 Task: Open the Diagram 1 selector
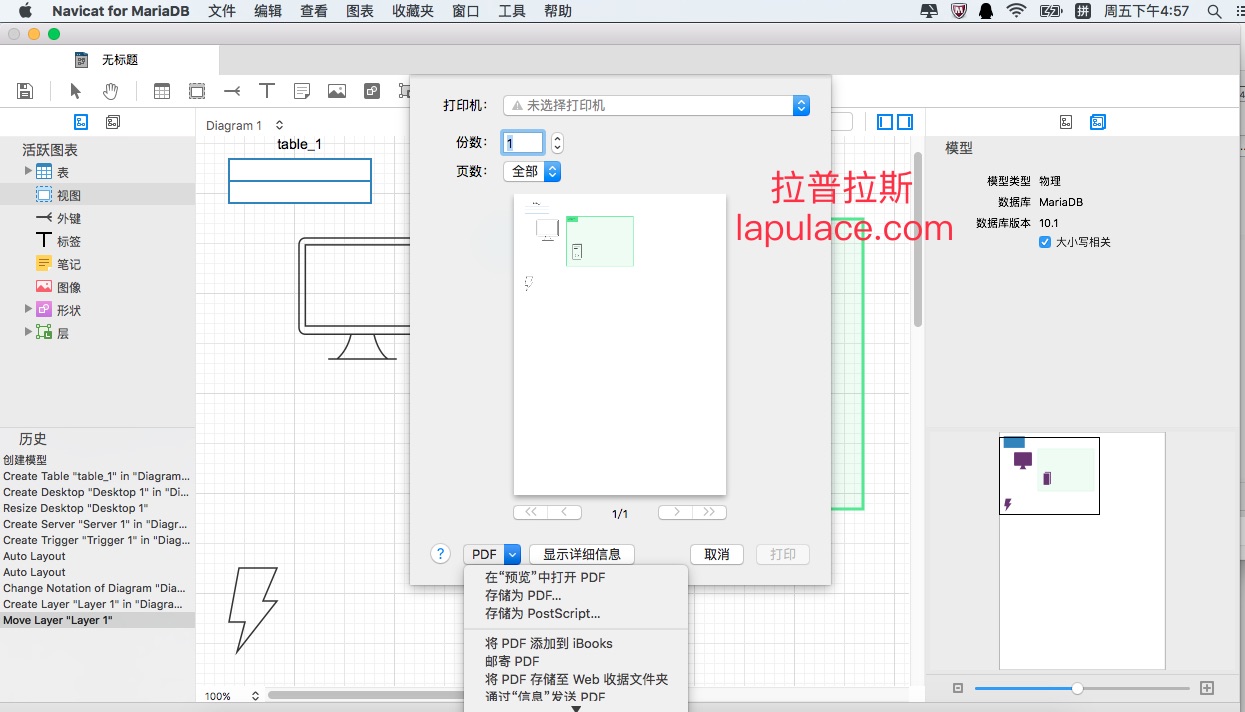pos(245,125)
